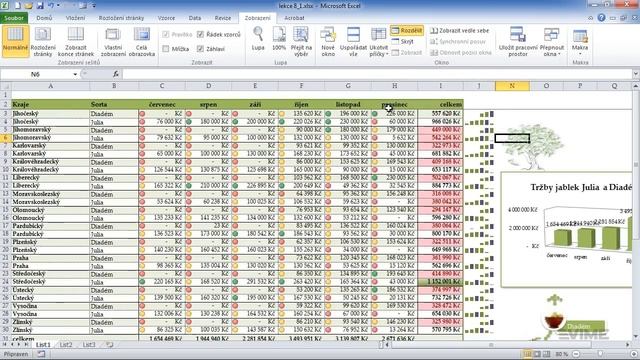Click into the formula bar input
Screen dimensions: 640x360
pos(378,74)
